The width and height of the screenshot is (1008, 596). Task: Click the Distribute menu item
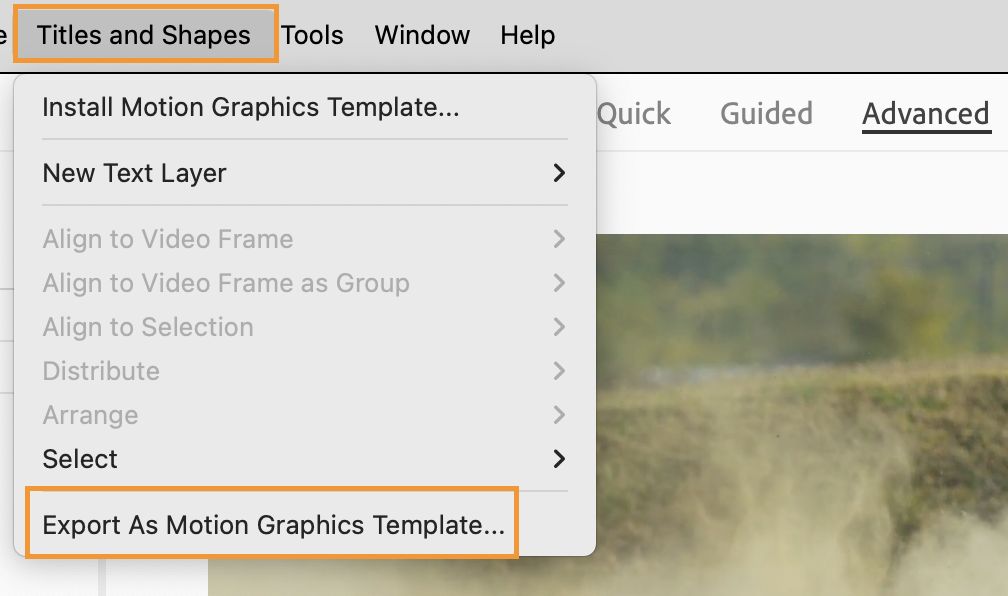point(101,371)
